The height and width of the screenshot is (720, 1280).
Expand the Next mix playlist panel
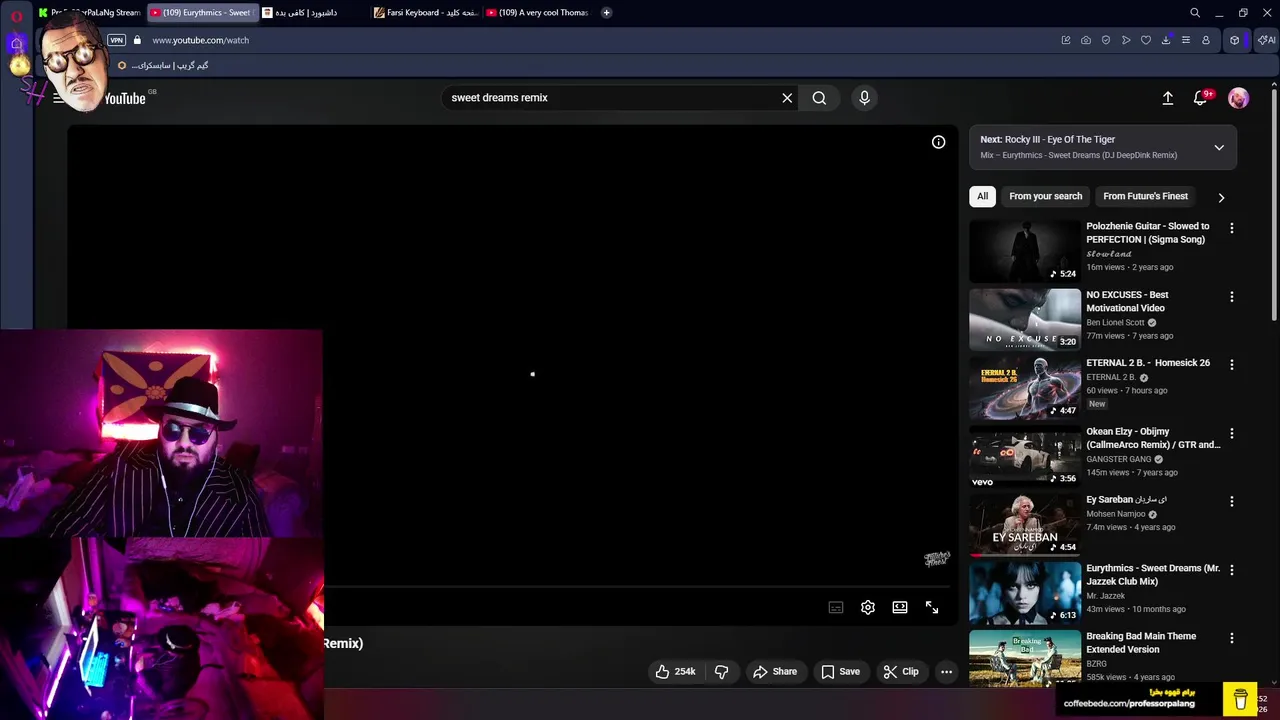[1219, 147]
